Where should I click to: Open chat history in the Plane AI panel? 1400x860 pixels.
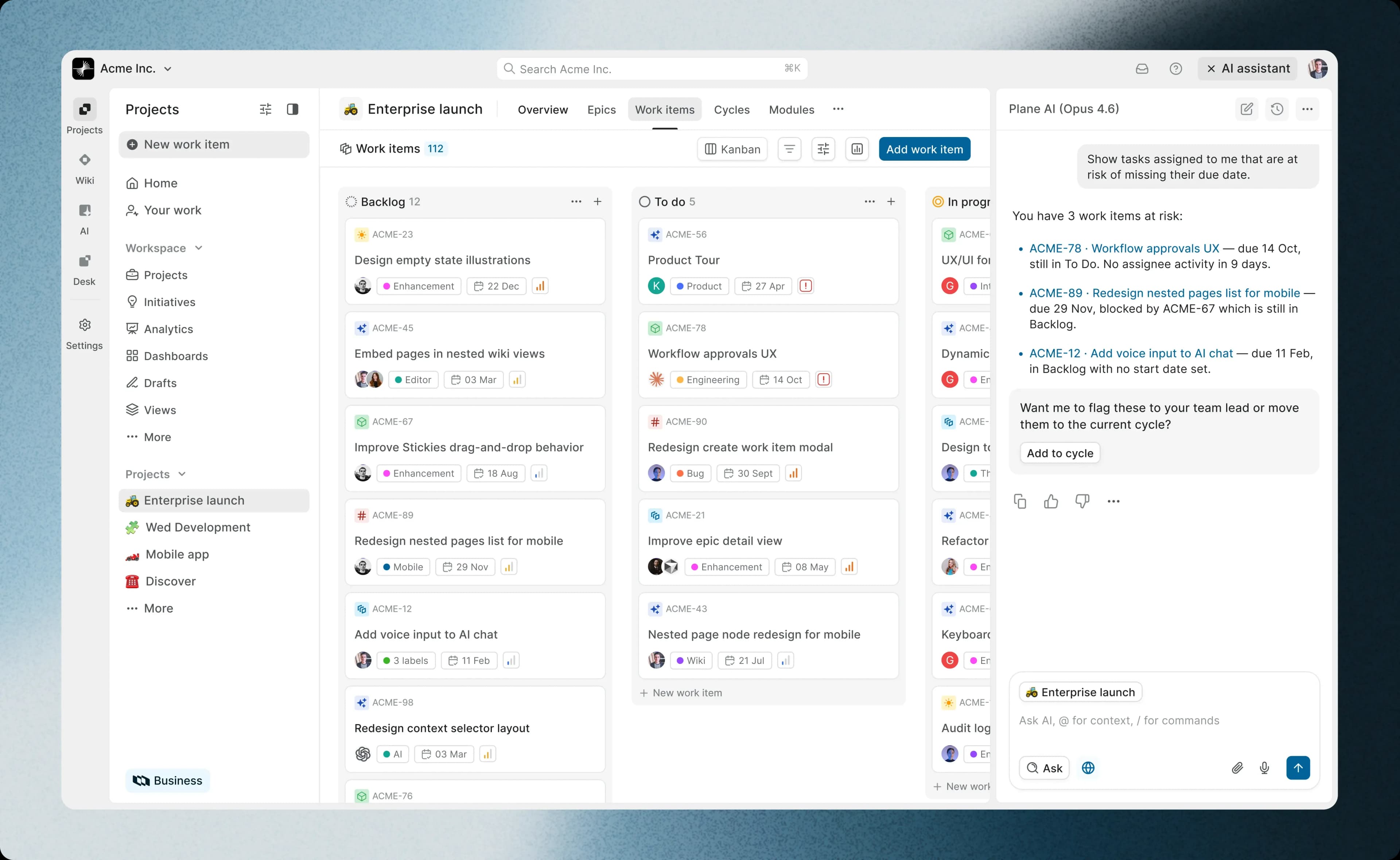click(x=1276, y=109)
